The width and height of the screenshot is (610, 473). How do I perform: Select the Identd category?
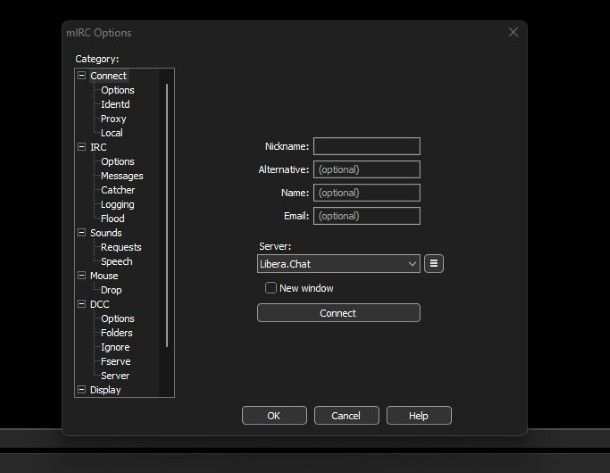coord(115,104)
